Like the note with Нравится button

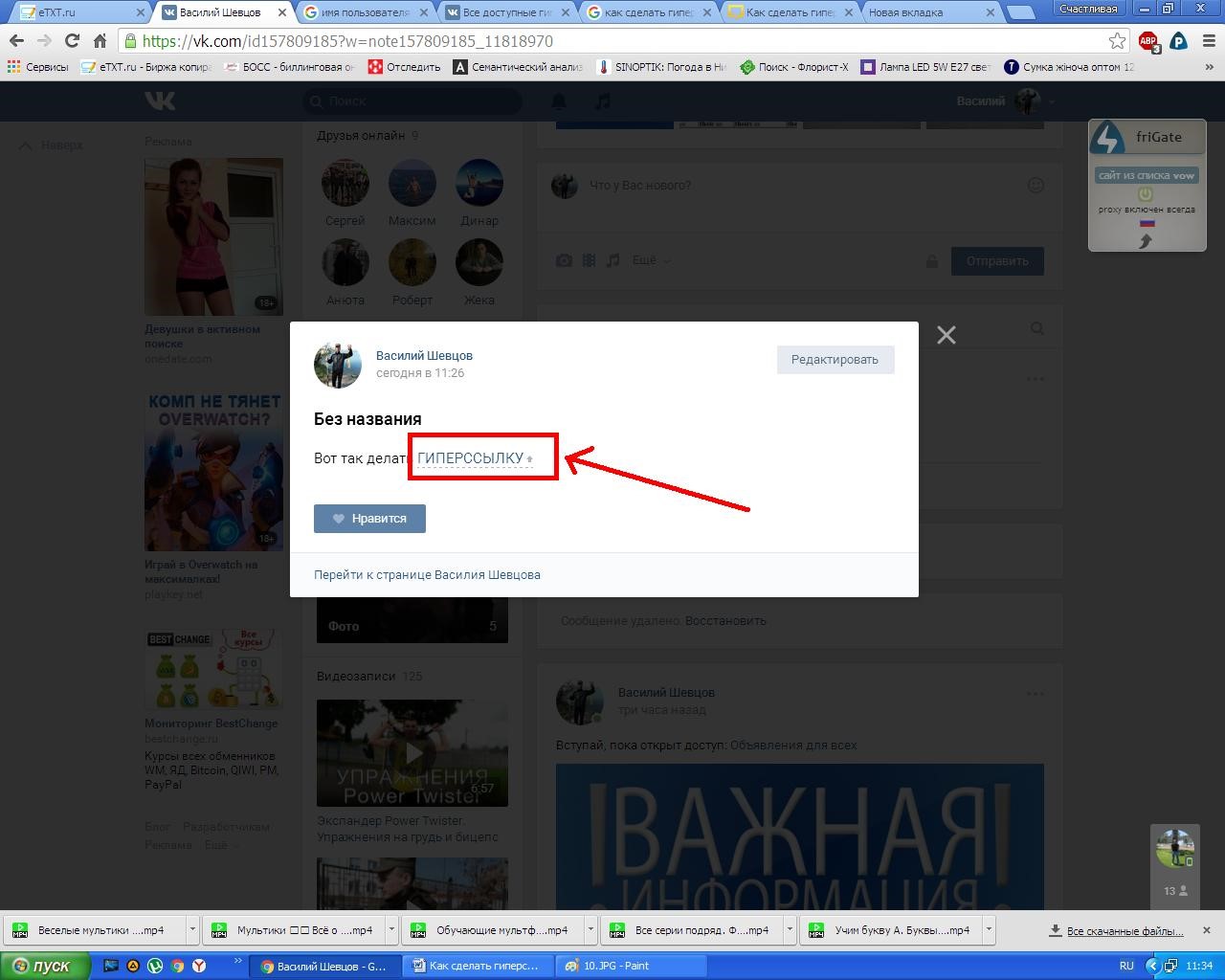pos(369,519)
